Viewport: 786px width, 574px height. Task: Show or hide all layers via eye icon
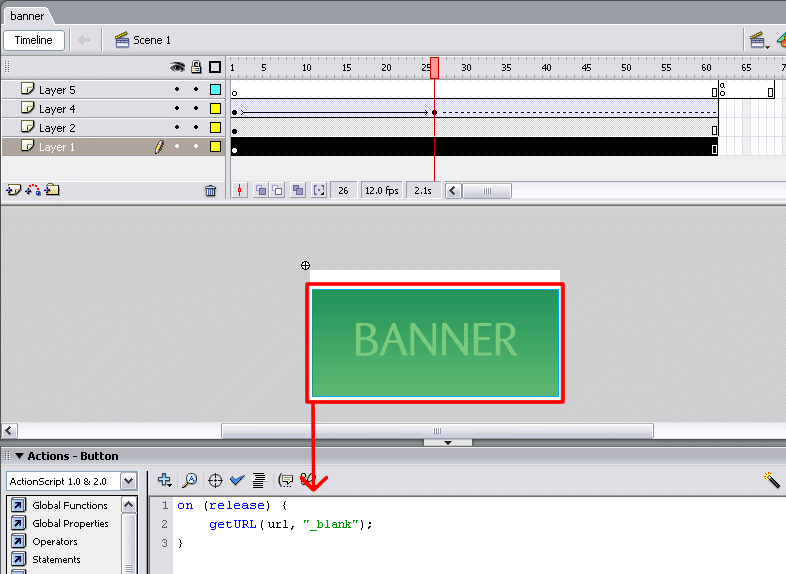click(x=177, y=67)
